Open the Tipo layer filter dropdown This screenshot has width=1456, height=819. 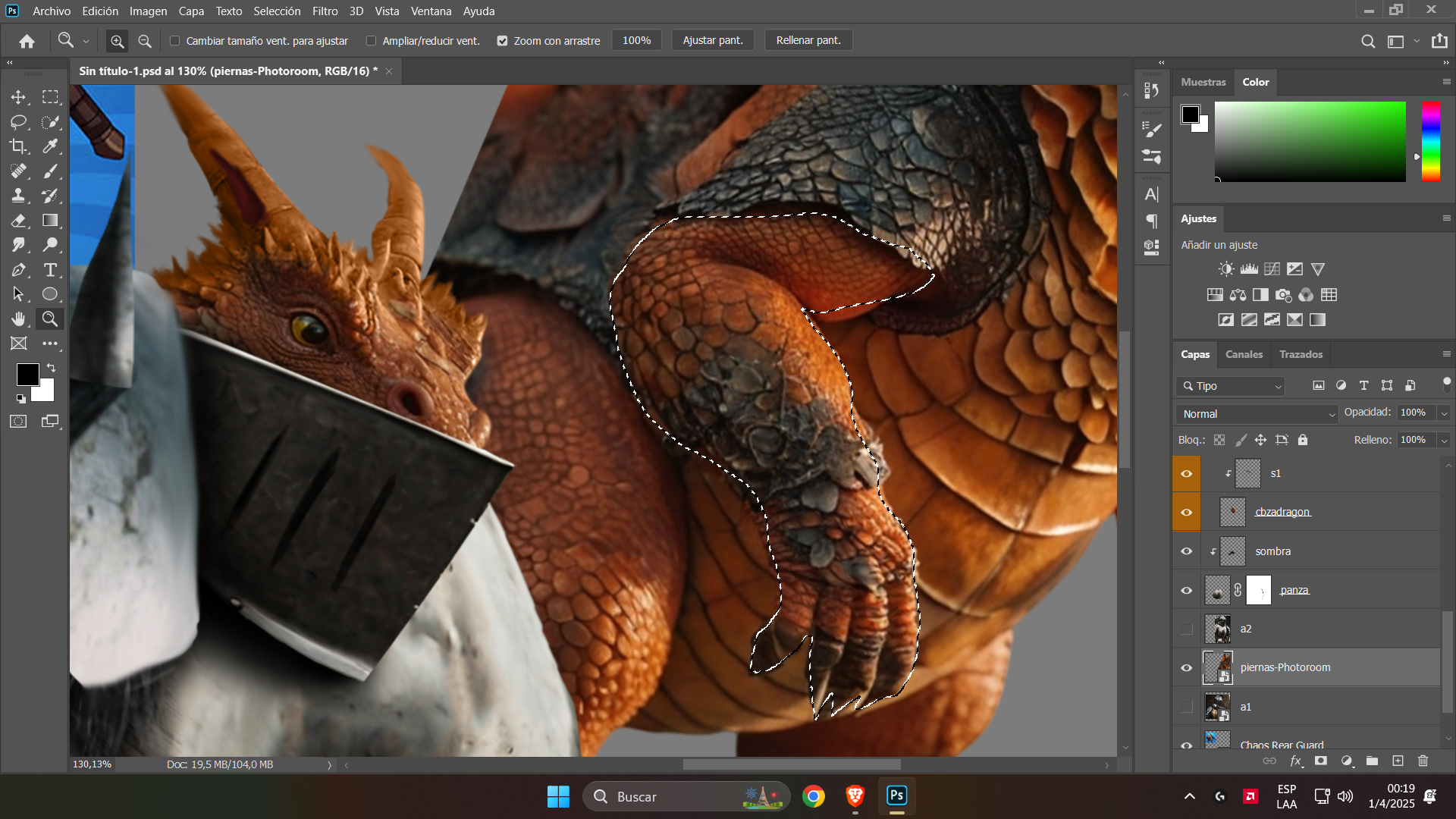tap(1230, 386)
